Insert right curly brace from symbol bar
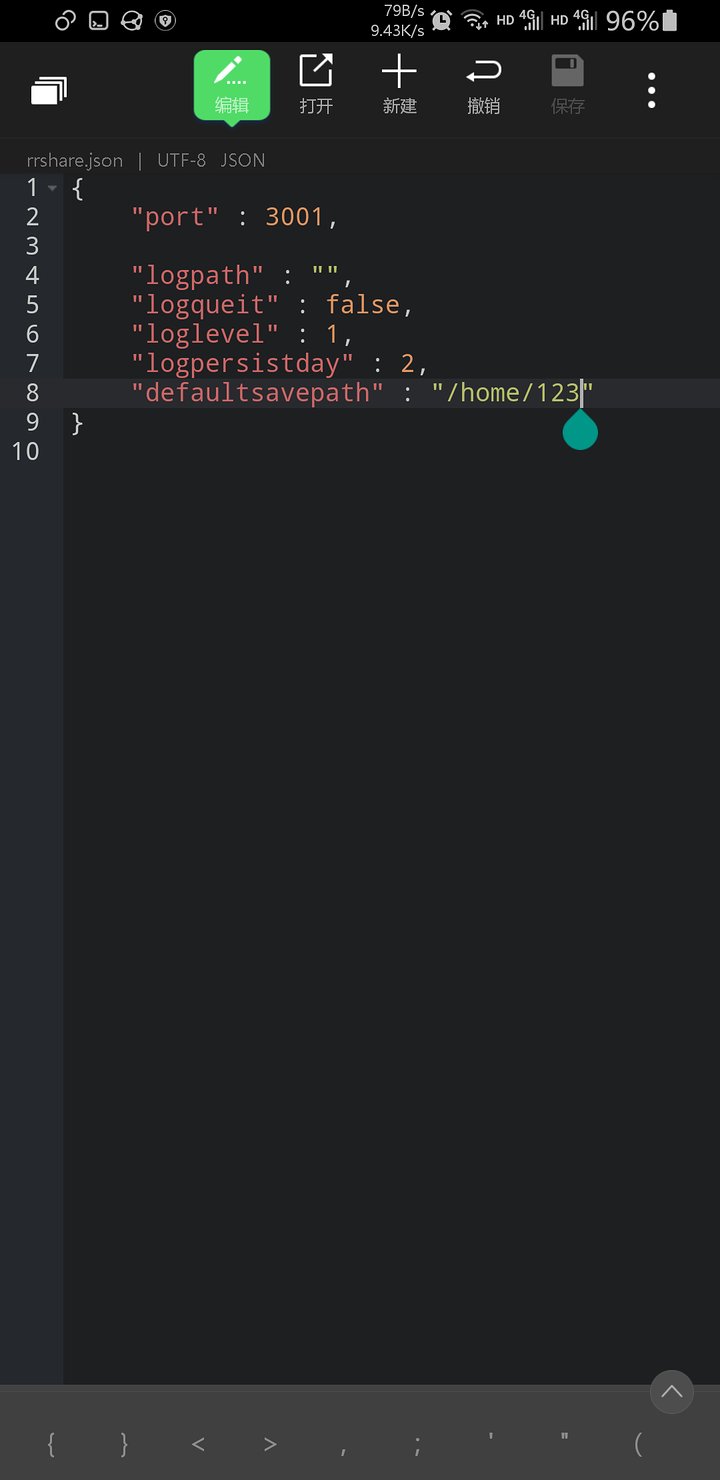Screen dimensions: 720x1480 (124, 1443)
